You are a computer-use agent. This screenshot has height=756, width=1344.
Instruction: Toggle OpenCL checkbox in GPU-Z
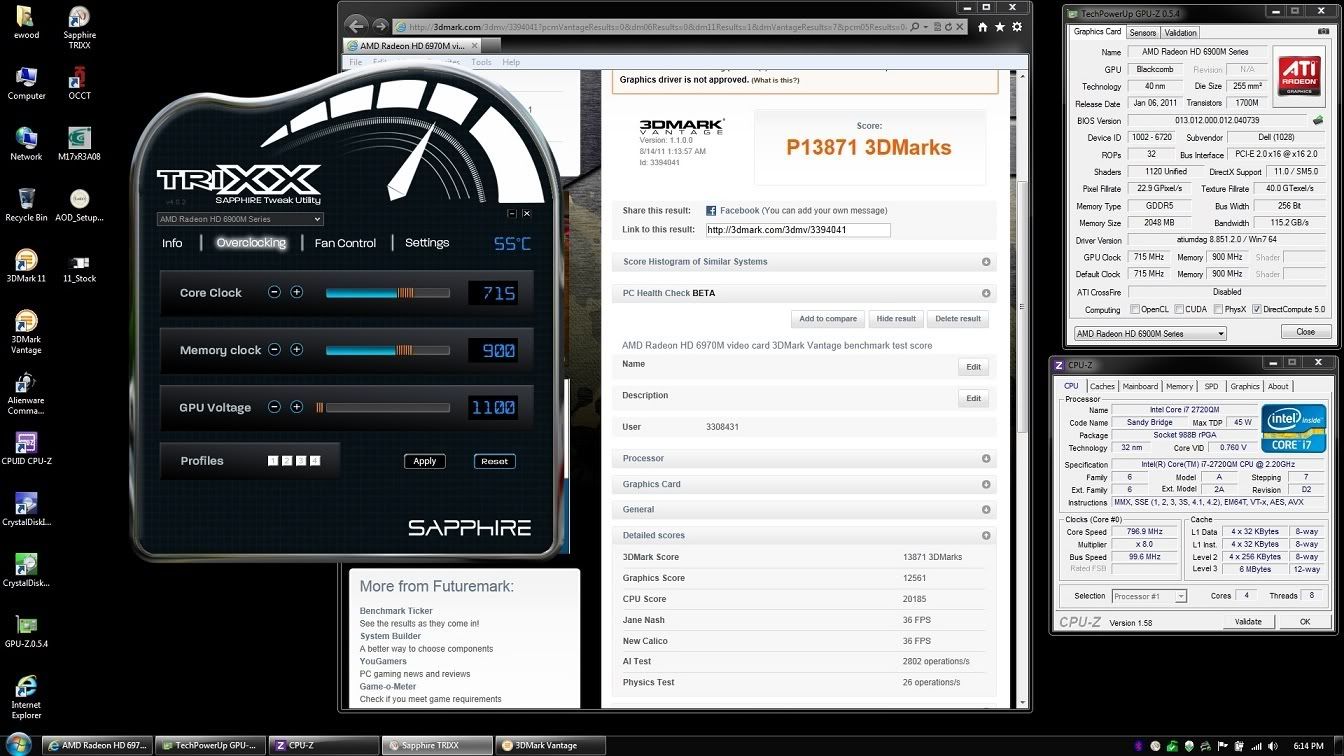pyautogui.click(x=1135, y=310)
